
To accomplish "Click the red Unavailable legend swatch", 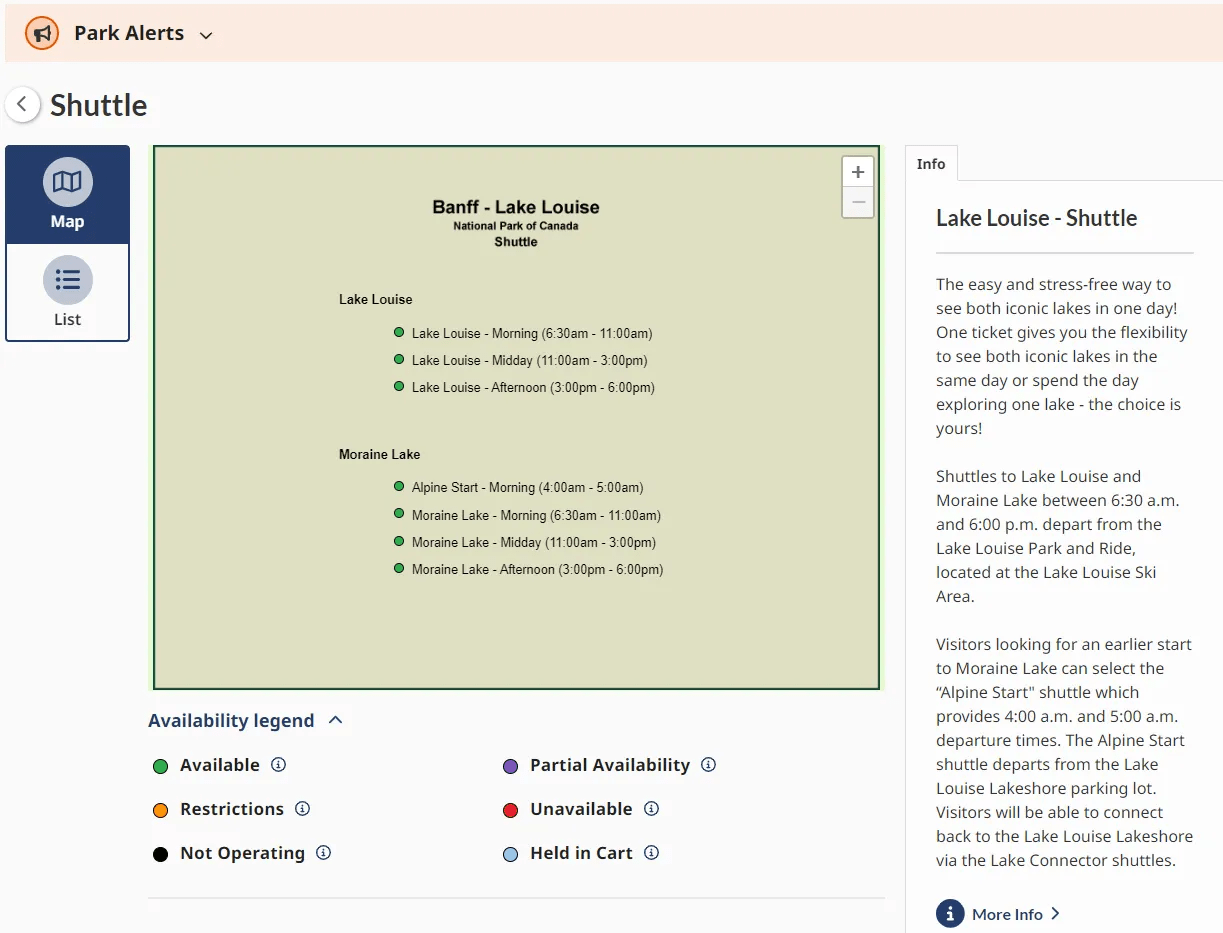I will pyautogui.click(x=510, y=810).
